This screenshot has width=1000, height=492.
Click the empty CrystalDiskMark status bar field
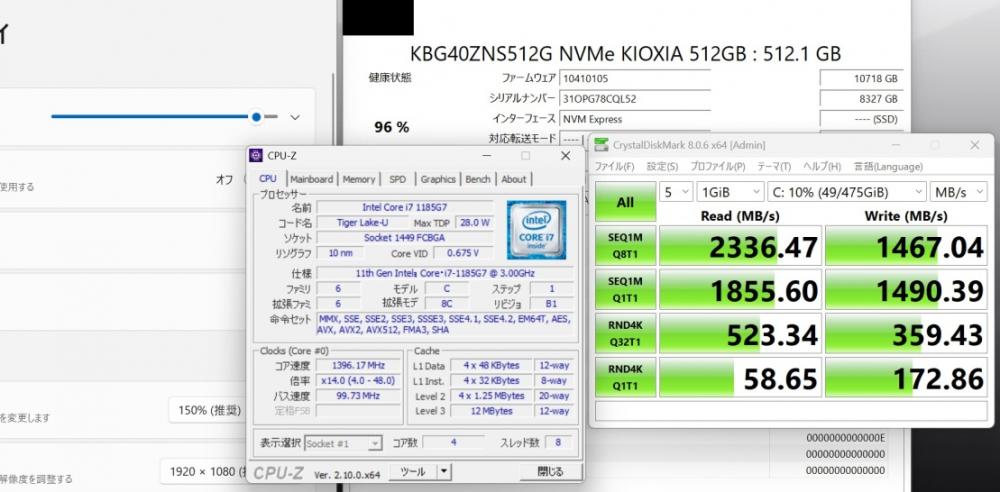pos(791,411)
